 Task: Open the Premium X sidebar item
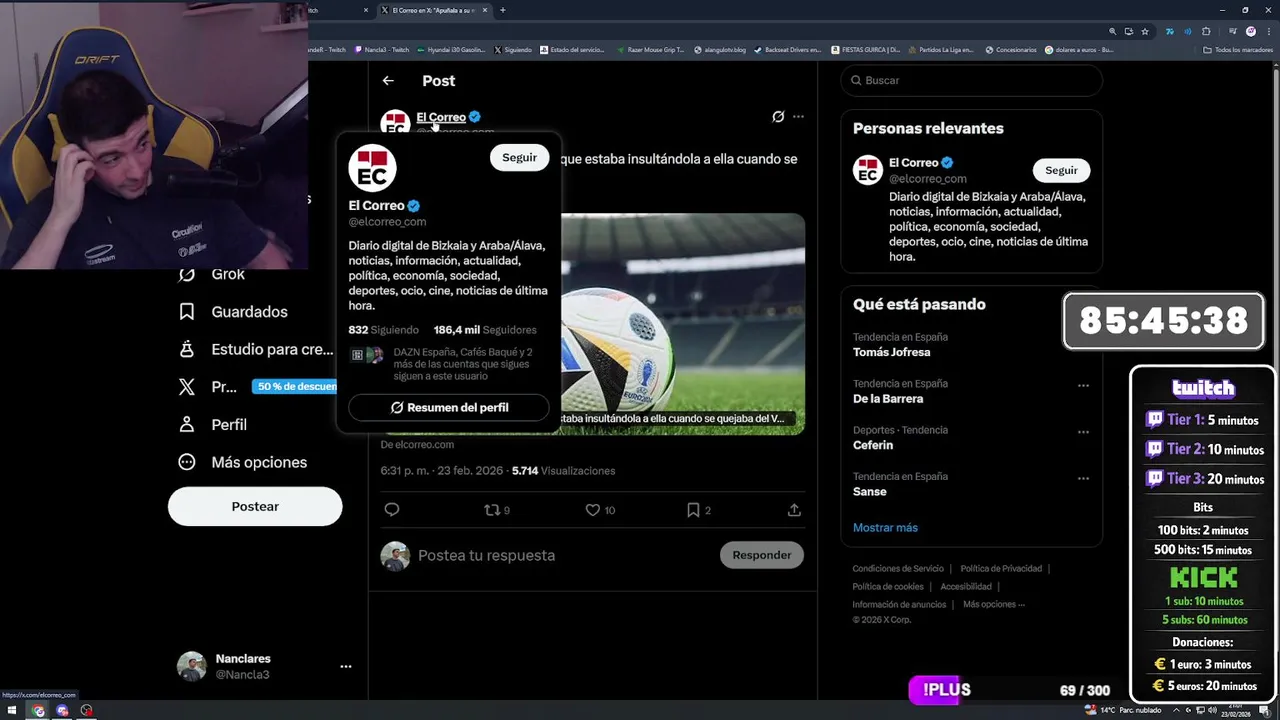(256, 387)
